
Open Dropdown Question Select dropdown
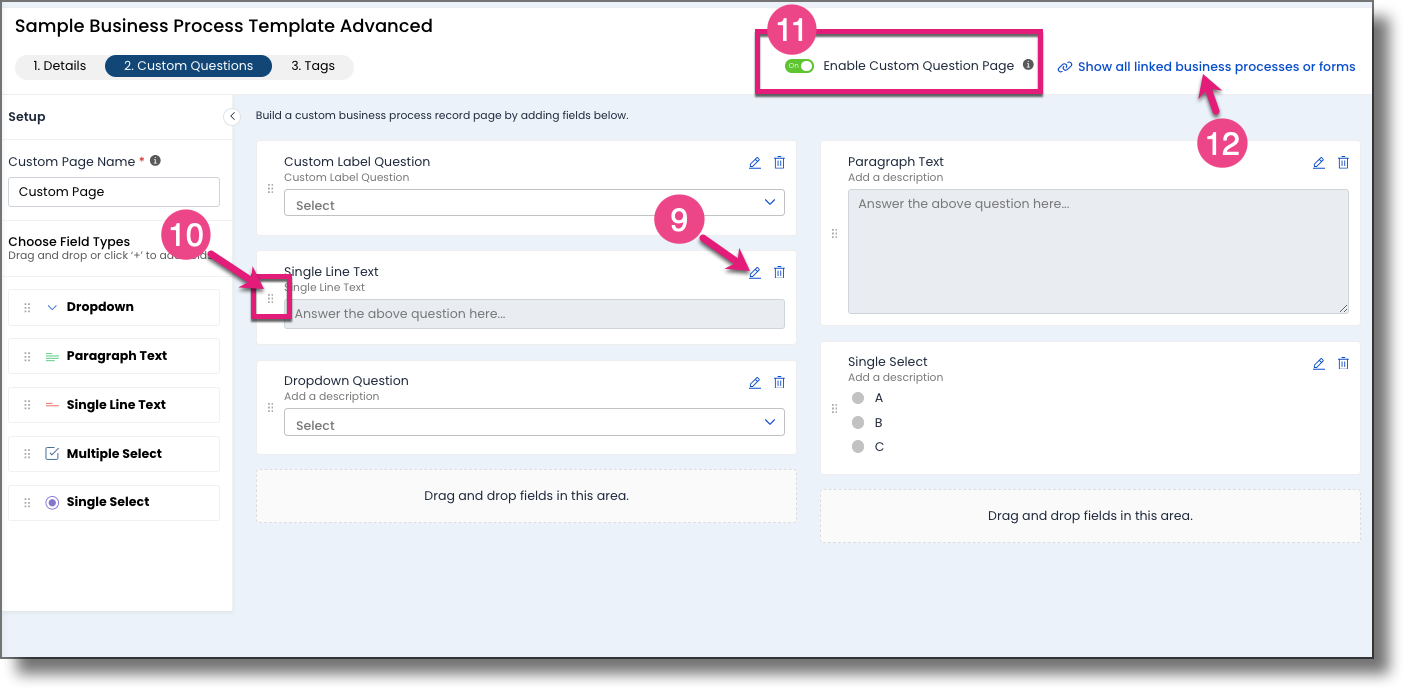(534, 423)
